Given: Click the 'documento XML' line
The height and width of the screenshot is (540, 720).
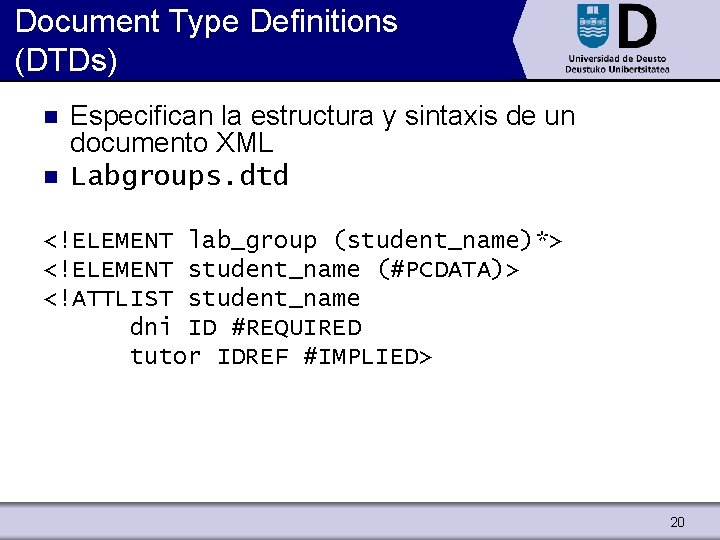Looking at the screenshot, I should point(172,142).
